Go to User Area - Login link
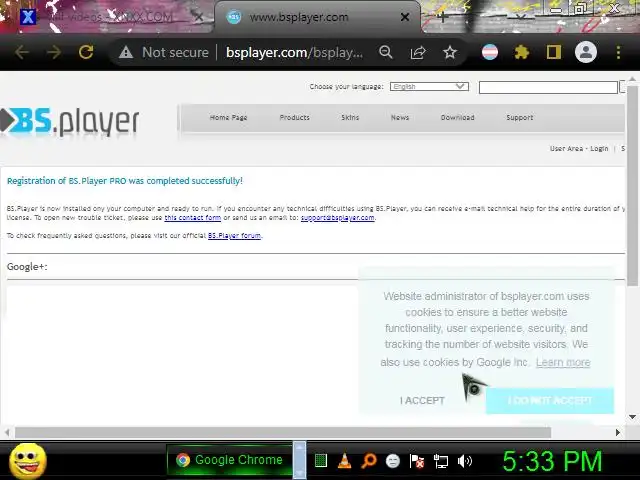 tap(579, 149)
